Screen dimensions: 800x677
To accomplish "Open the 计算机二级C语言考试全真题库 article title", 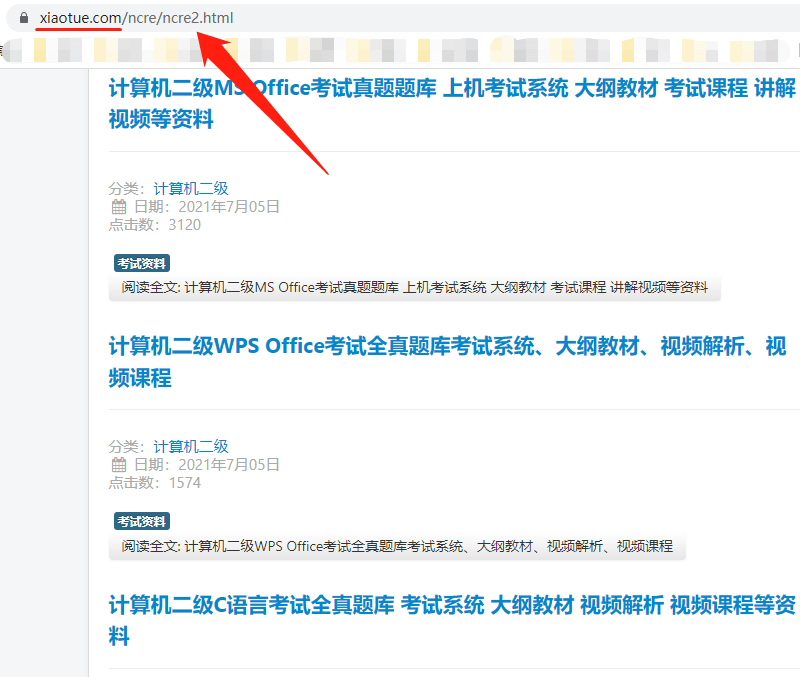I will [x=452, y=620].
